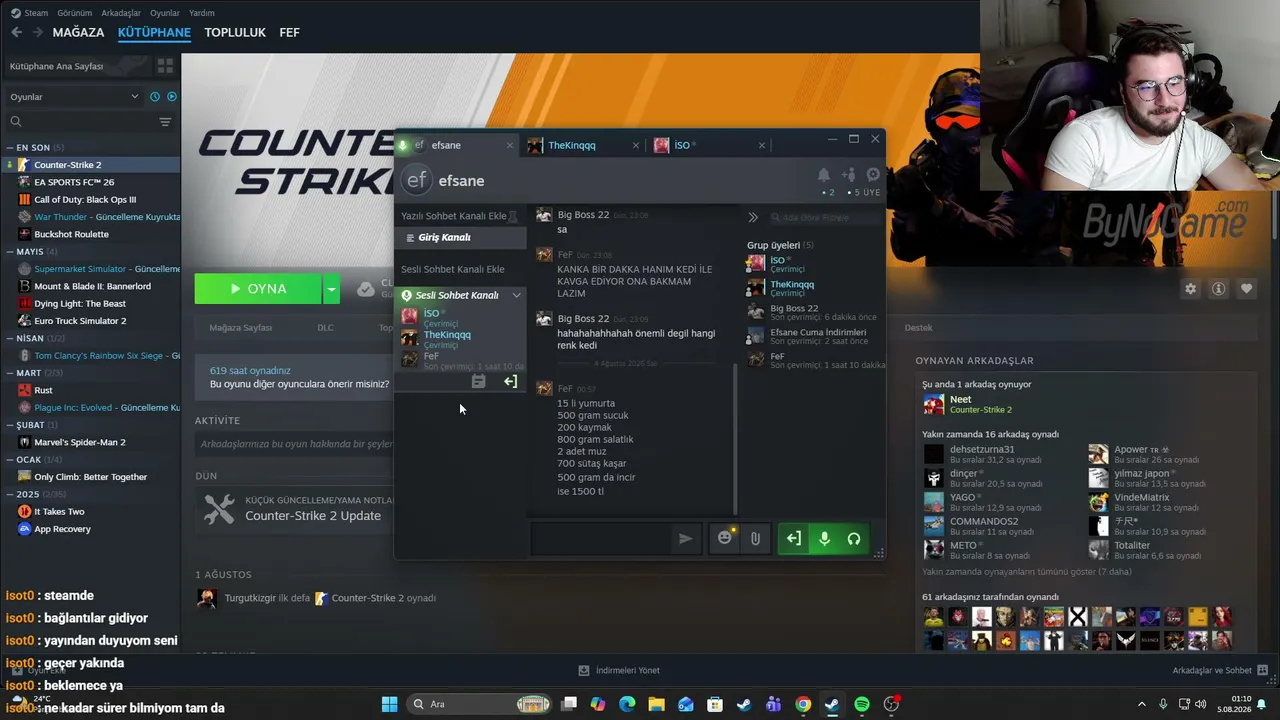Open Mağaza Sayfası for Counter-Strike 2
The image size is (1280, 720).
tap(240, 328)
